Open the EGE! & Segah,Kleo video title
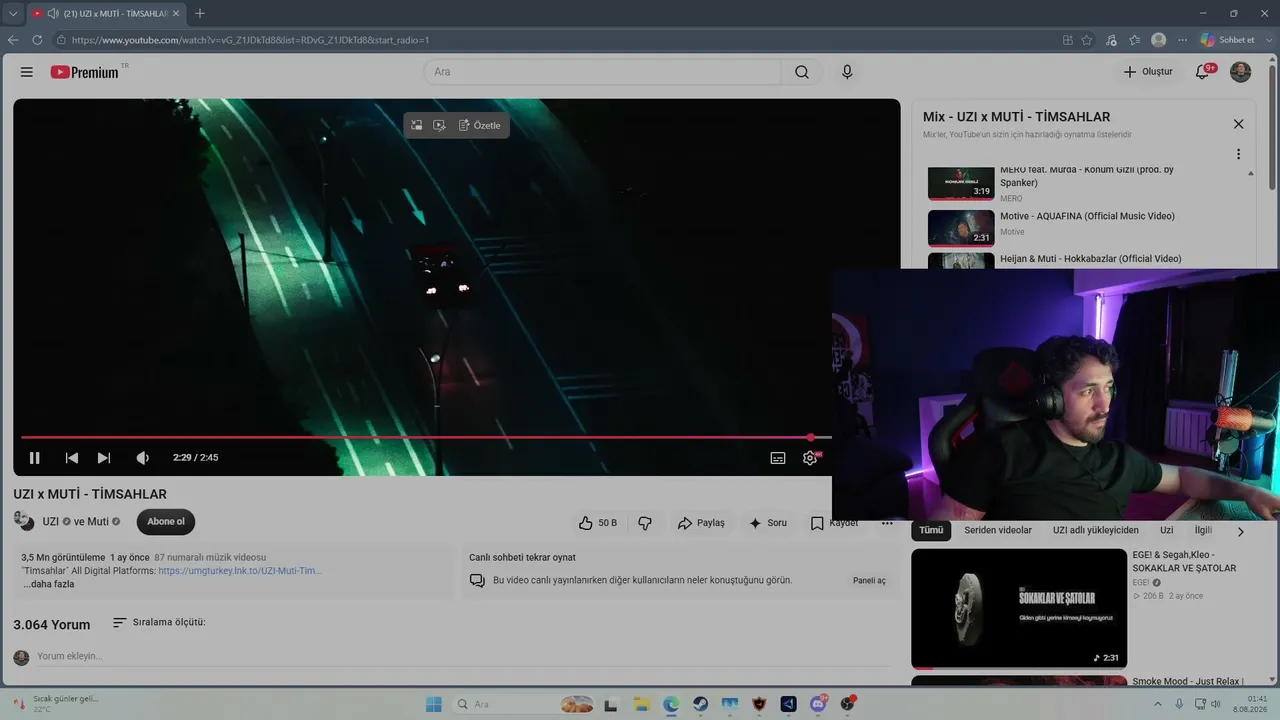This screenshot has height=720, width=1280. (1185, 561)
